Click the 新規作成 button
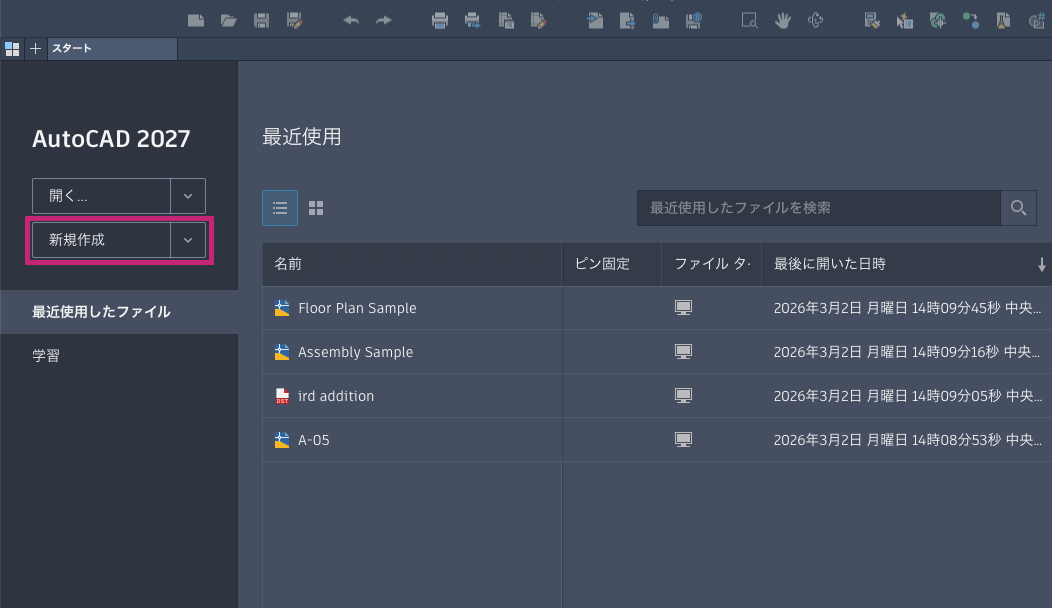The image size is (1052, 608). click(101, 240)
